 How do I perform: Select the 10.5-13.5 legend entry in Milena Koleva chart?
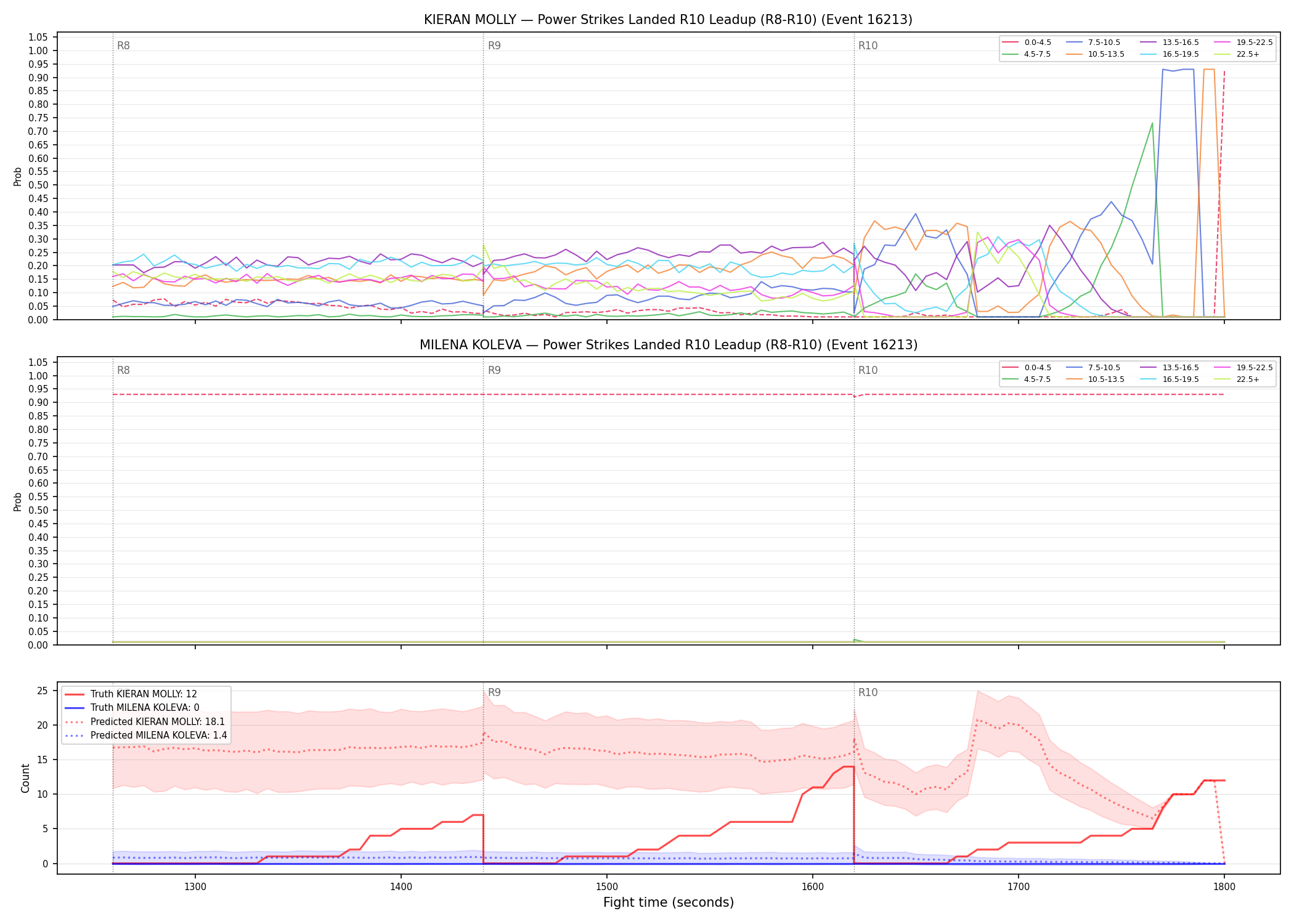coord(1095,379)
